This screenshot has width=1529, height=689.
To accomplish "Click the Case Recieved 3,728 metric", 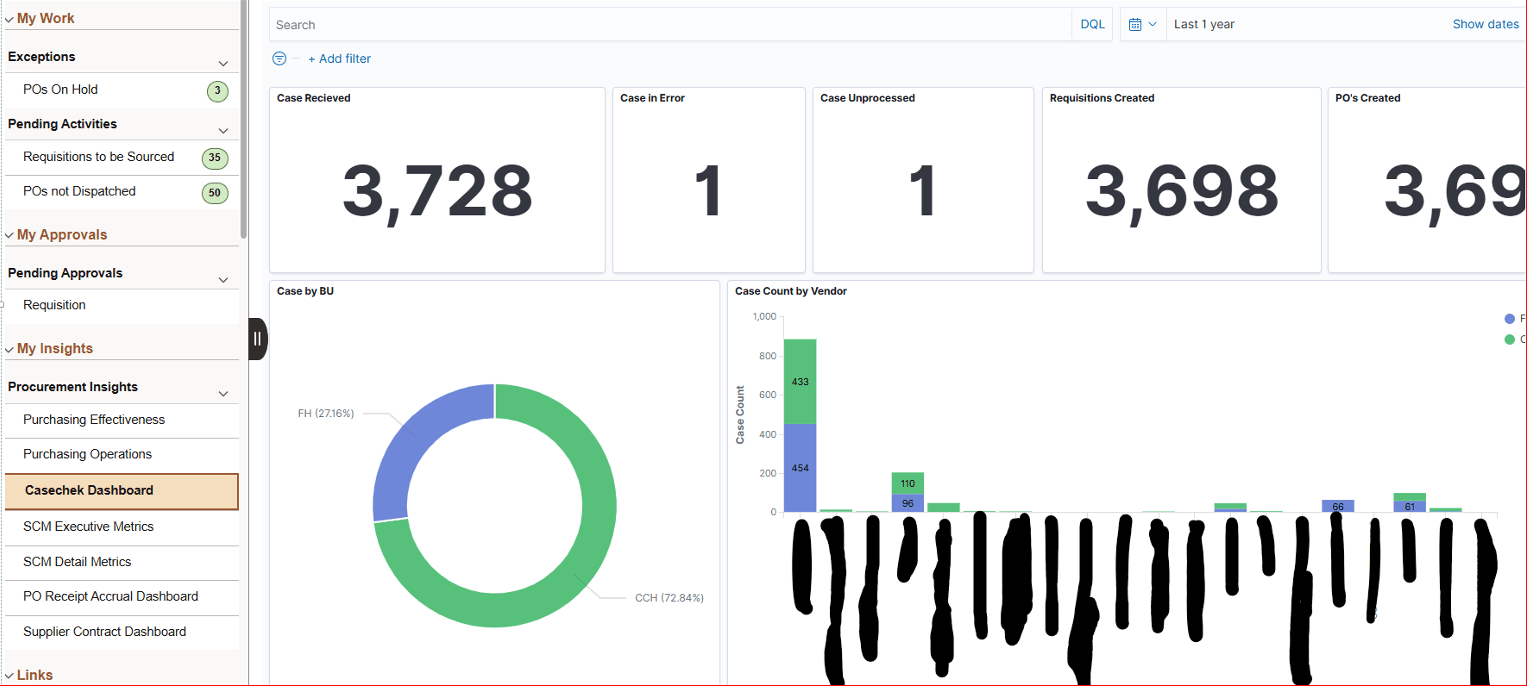I will pyautogui.click(x=437, y=191).
